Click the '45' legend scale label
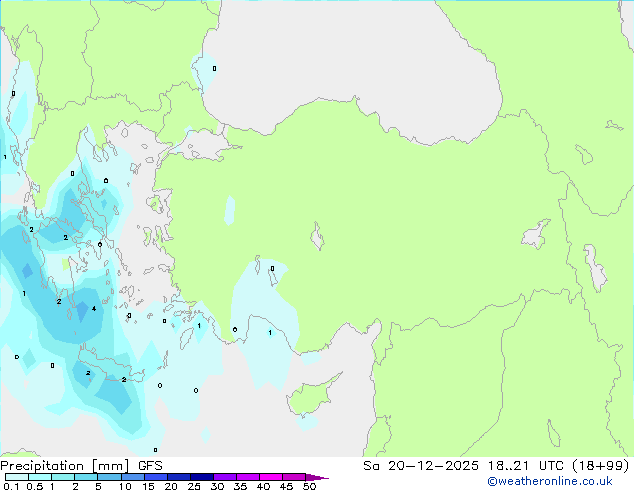 pyautogui.click(x=286, y=486)
